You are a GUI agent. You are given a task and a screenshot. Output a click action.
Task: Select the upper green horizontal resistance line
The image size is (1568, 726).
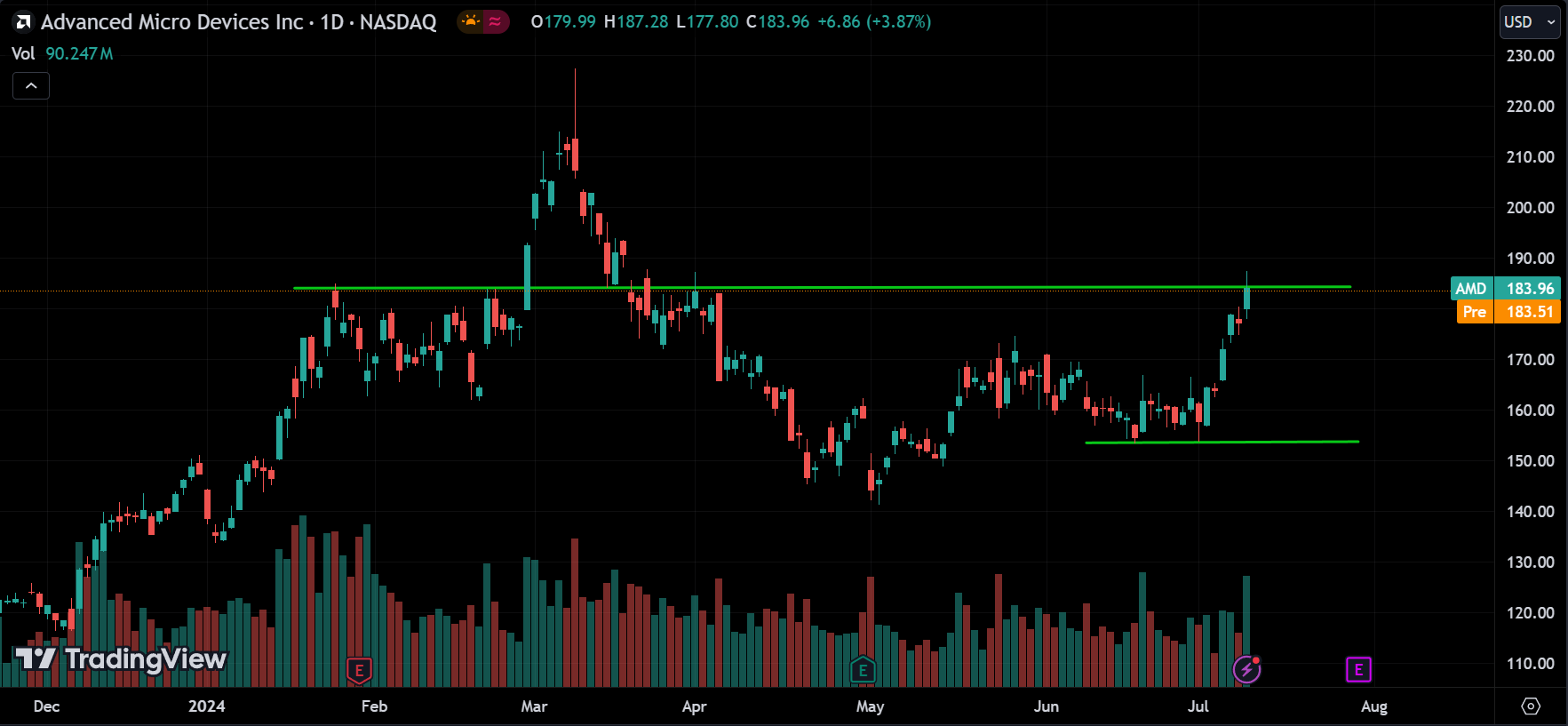pos(822,287)
